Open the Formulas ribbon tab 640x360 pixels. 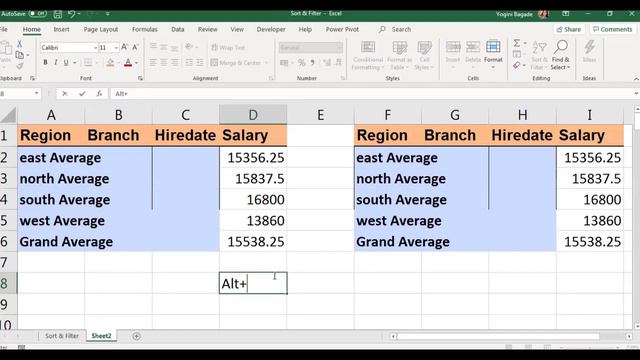click(x=144, y=29)
